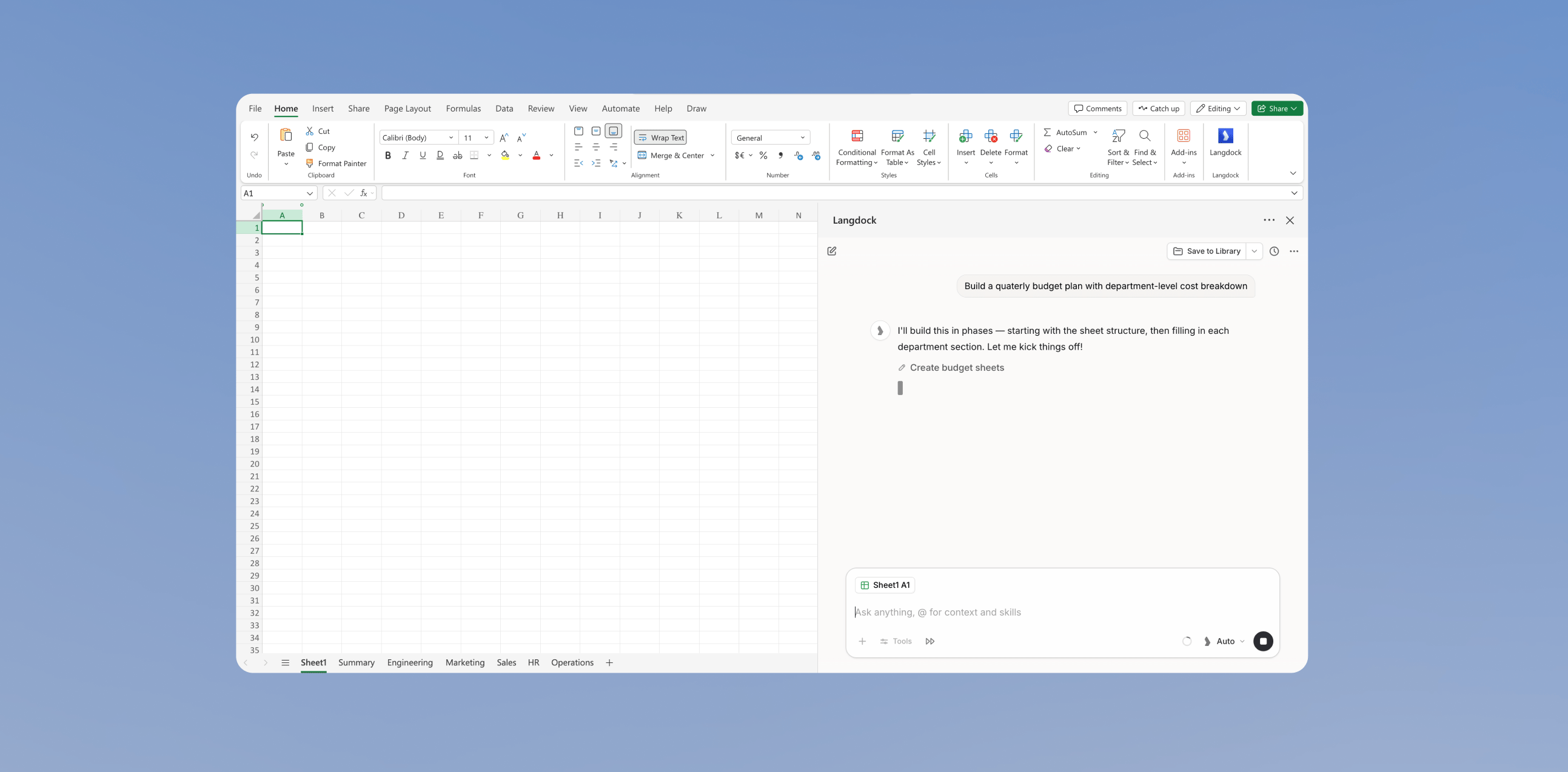The width and height of the screenshot is (1568, 772).
Task: Open the Page Layout ribbon tab
Action: (407, 109)
